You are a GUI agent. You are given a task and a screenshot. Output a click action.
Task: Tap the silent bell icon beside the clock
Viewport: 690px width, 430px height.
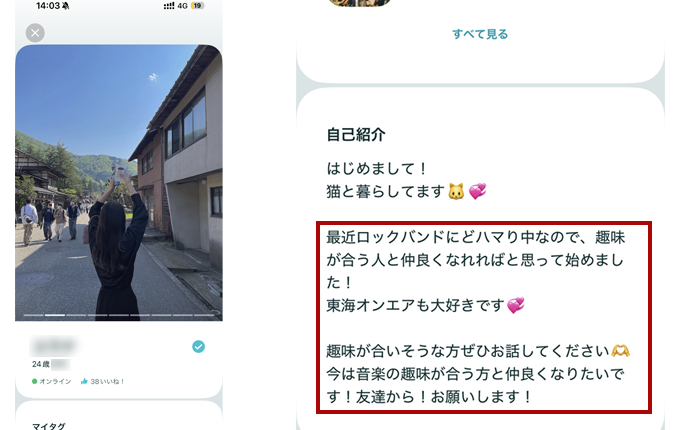[x=66, y=6]
